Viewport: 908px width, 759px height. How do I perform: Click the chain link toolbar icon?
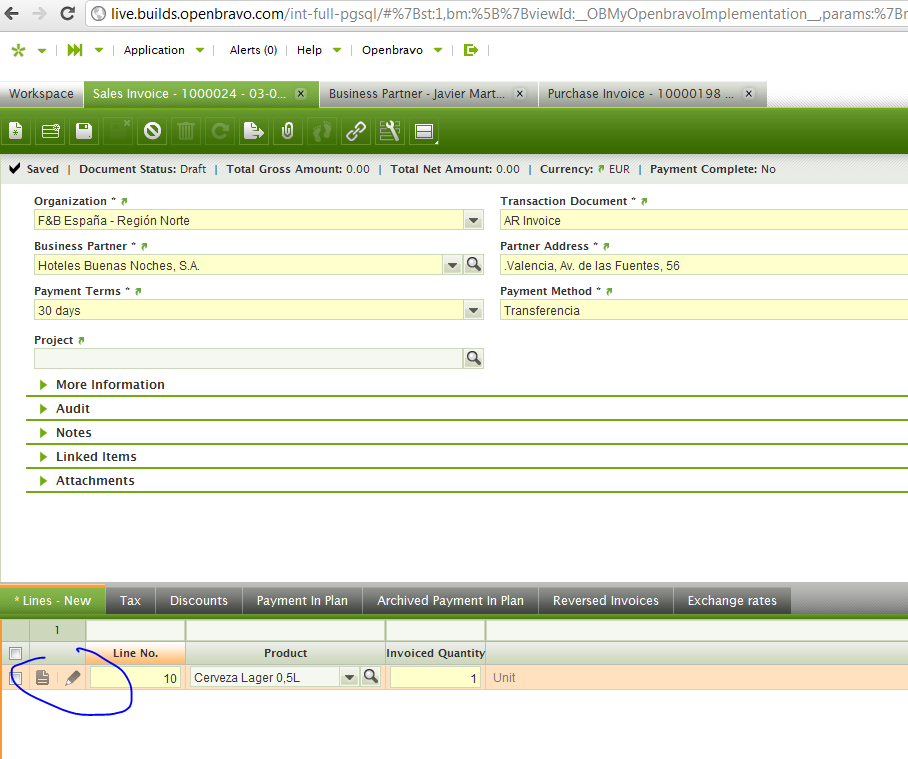coord(356,131)
